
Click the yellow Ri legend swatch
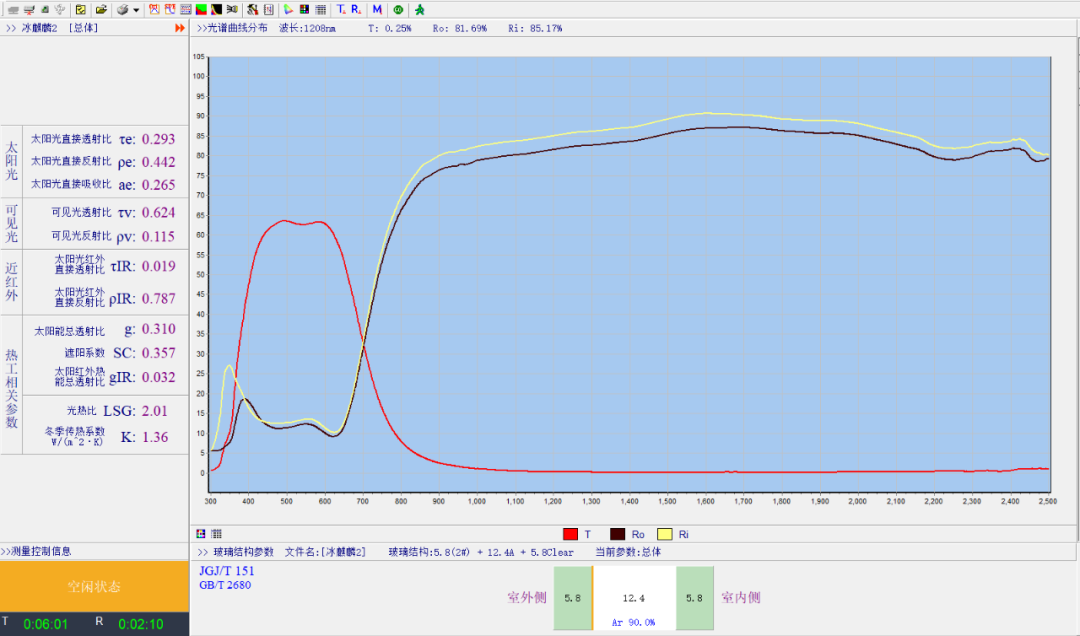pos(665,534)
